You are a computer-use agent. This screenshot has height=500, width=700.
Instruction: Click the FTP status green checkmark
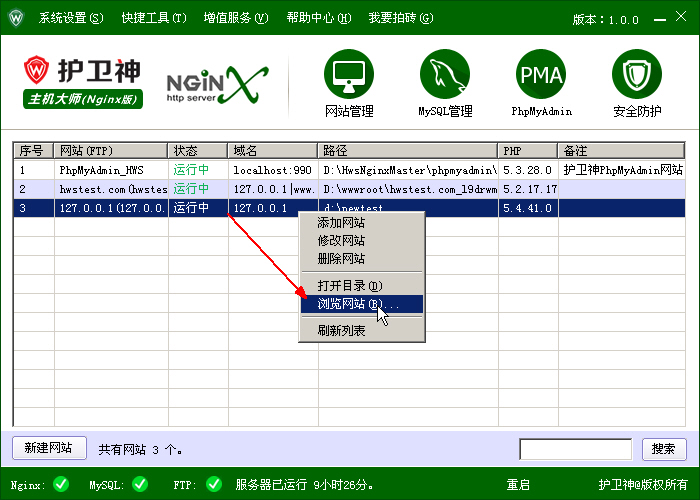click(x=213, y=484)
